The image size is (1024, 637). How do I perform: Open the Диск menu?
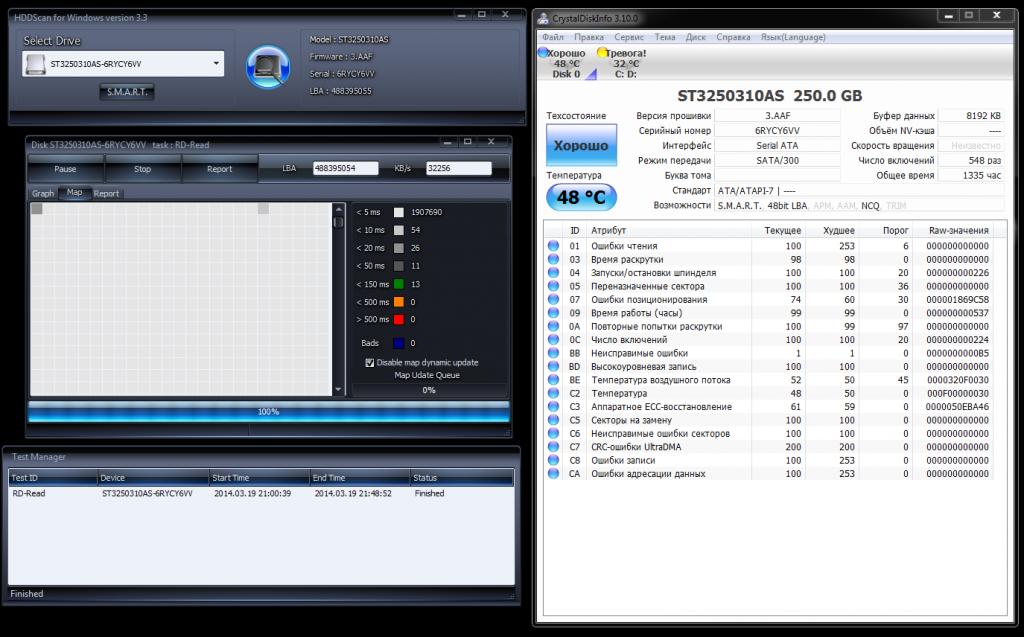tap(697, 36)
